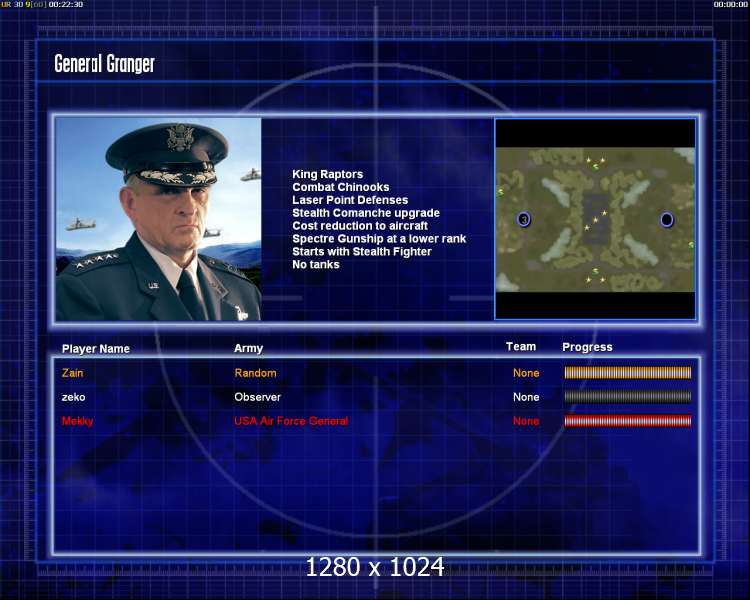Click zeko's team value None

click(x=526, y=397)
